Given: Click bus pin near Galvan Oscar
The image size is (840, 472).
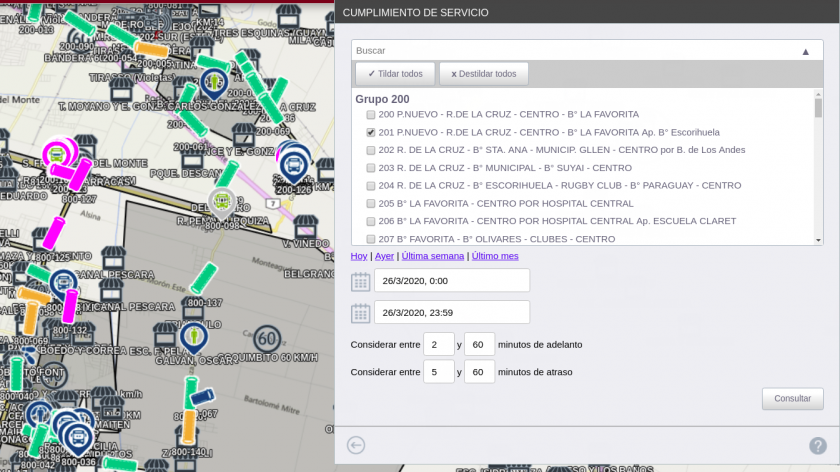Looking at the screenshot, I should tap(193, 337).
